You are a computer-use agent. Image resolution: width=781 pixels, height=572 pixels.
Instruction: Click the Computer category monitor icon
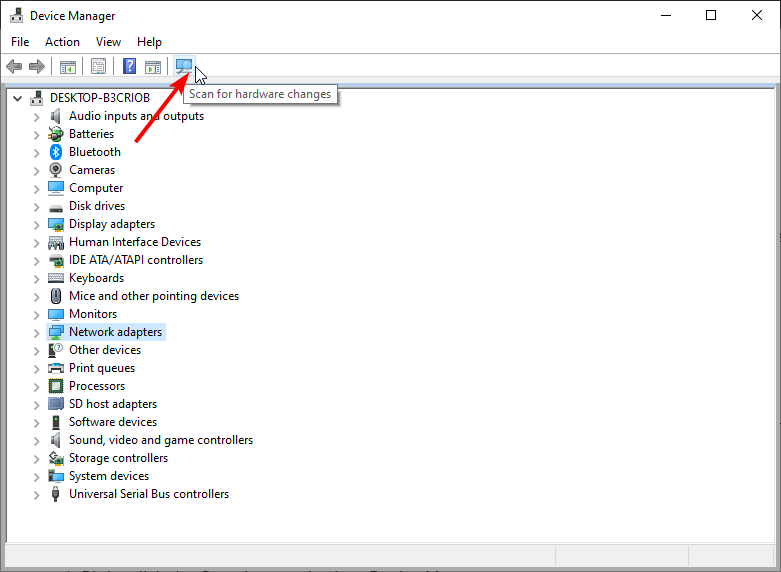tap(55, 188)
